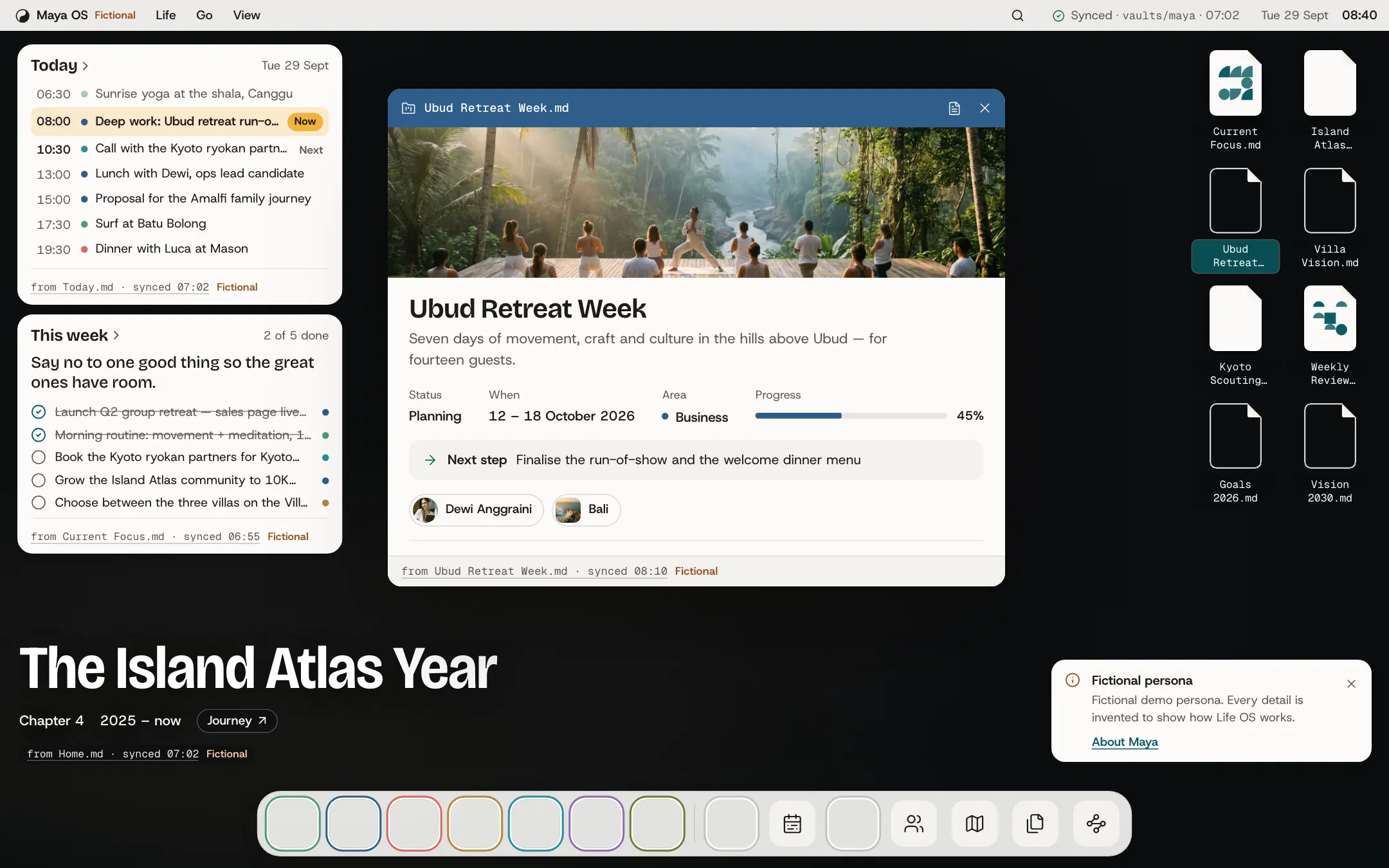
Task: Check off Grow the Island Atlas community
Action: [39, 480]
